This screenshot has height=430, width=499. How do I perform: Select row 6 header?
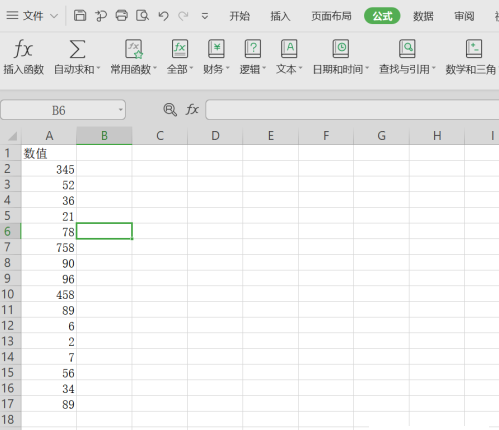(11, 231)
